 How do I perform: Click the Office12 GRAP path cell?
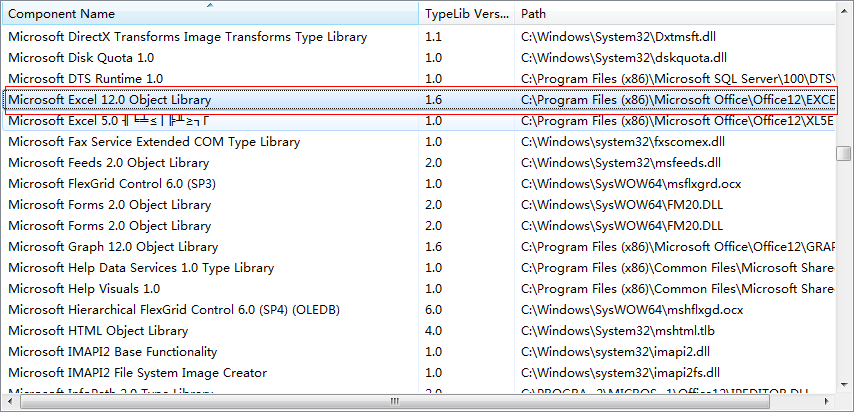(678, 247)
